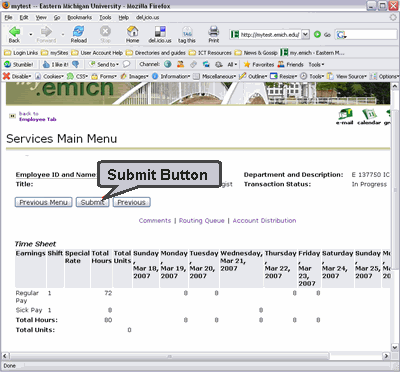Viewport: 400px width, 372px height.
Task: Click the Previous button
Action: pyautogui.click(x=131, y=202)
